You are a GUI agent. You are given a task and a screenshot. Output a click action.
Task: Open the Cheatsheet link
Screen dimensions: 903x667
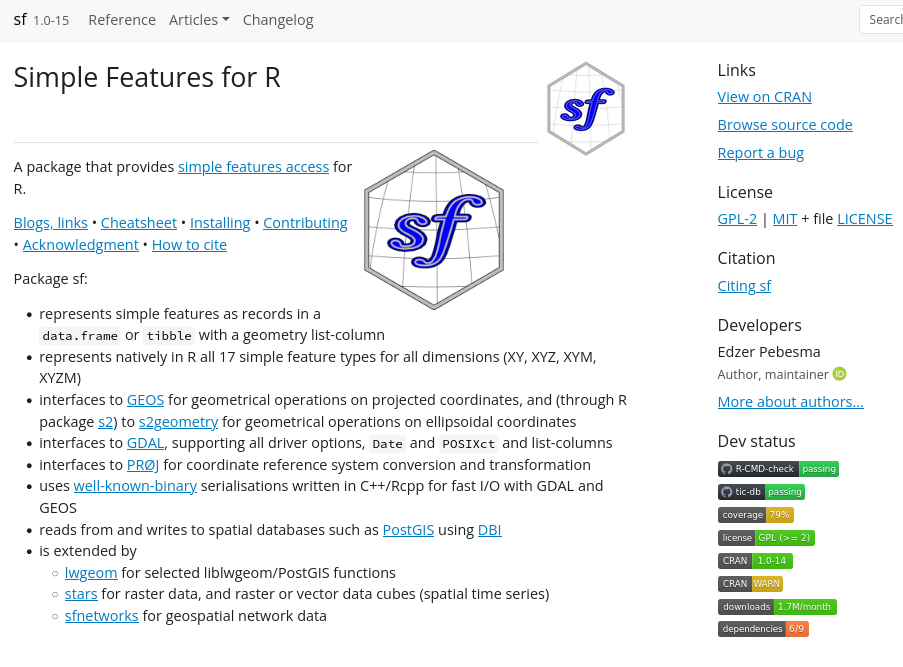[x=139, y=223]
